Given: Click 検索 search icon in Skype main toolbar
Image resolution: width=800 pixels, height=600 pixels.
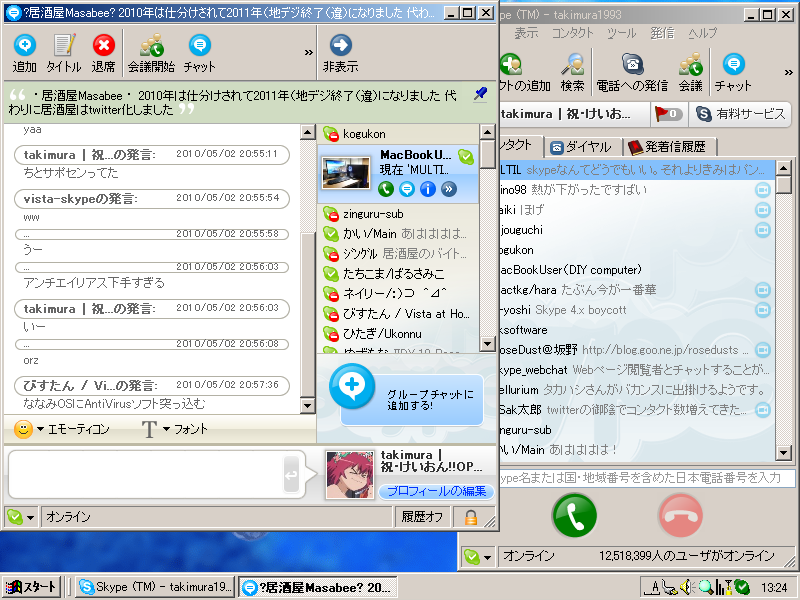Looking at the screenshot, I should [572, 71].
